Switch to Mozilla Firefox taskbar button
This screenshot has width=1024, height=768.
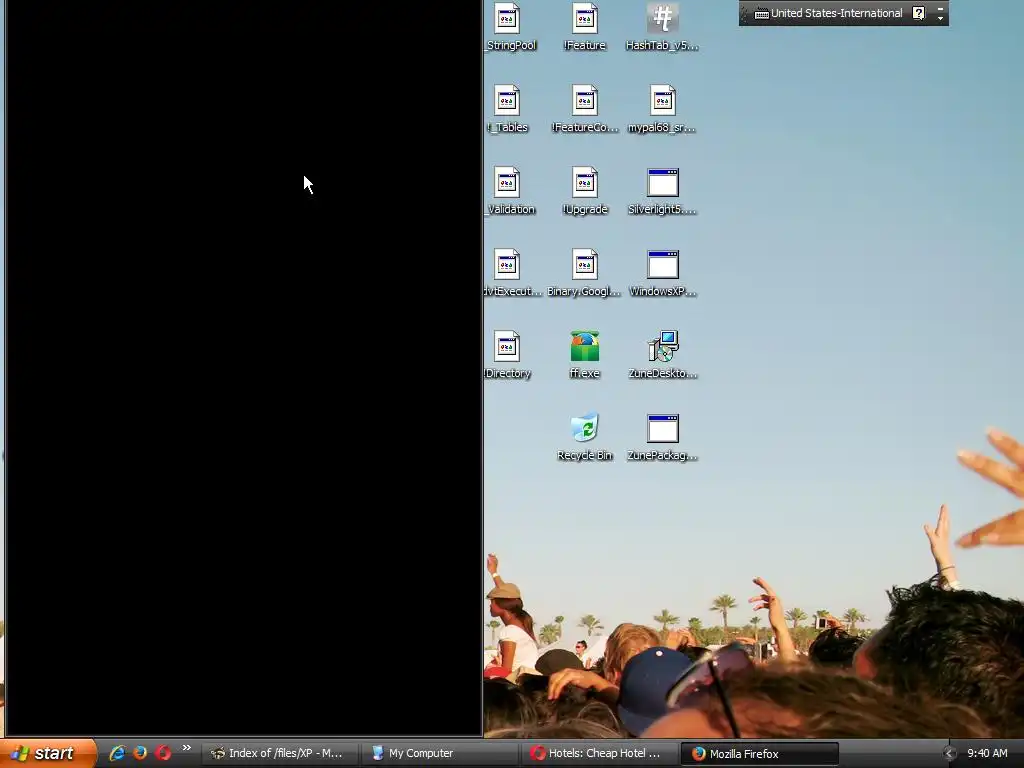tap(760, 753)
